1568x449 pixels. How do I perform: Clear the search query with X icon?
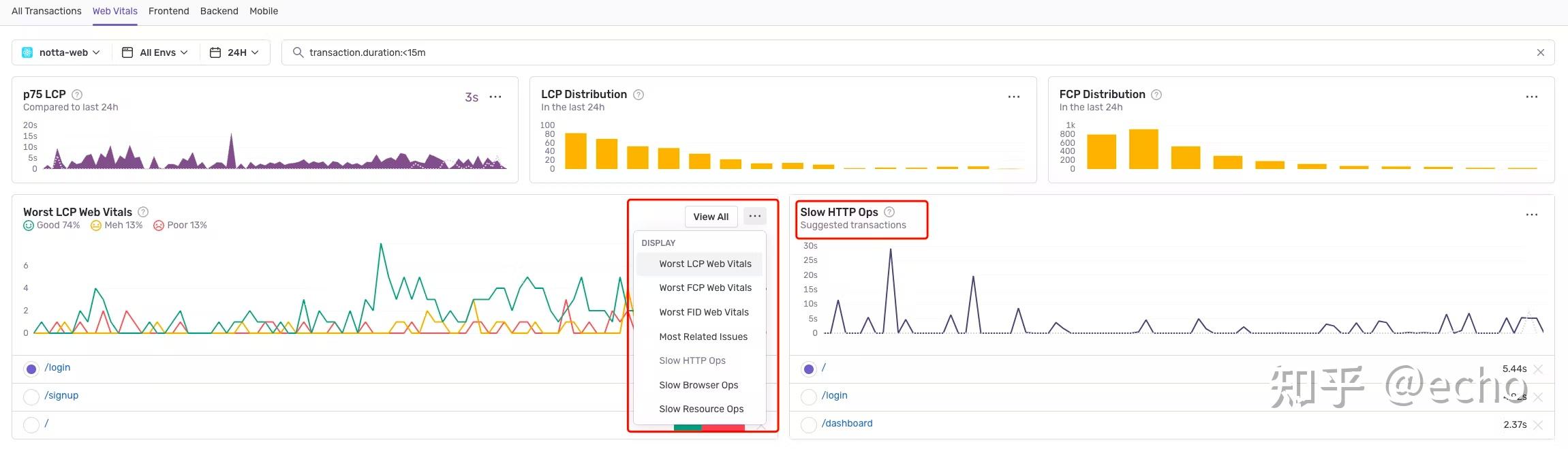pos(1541,52)
